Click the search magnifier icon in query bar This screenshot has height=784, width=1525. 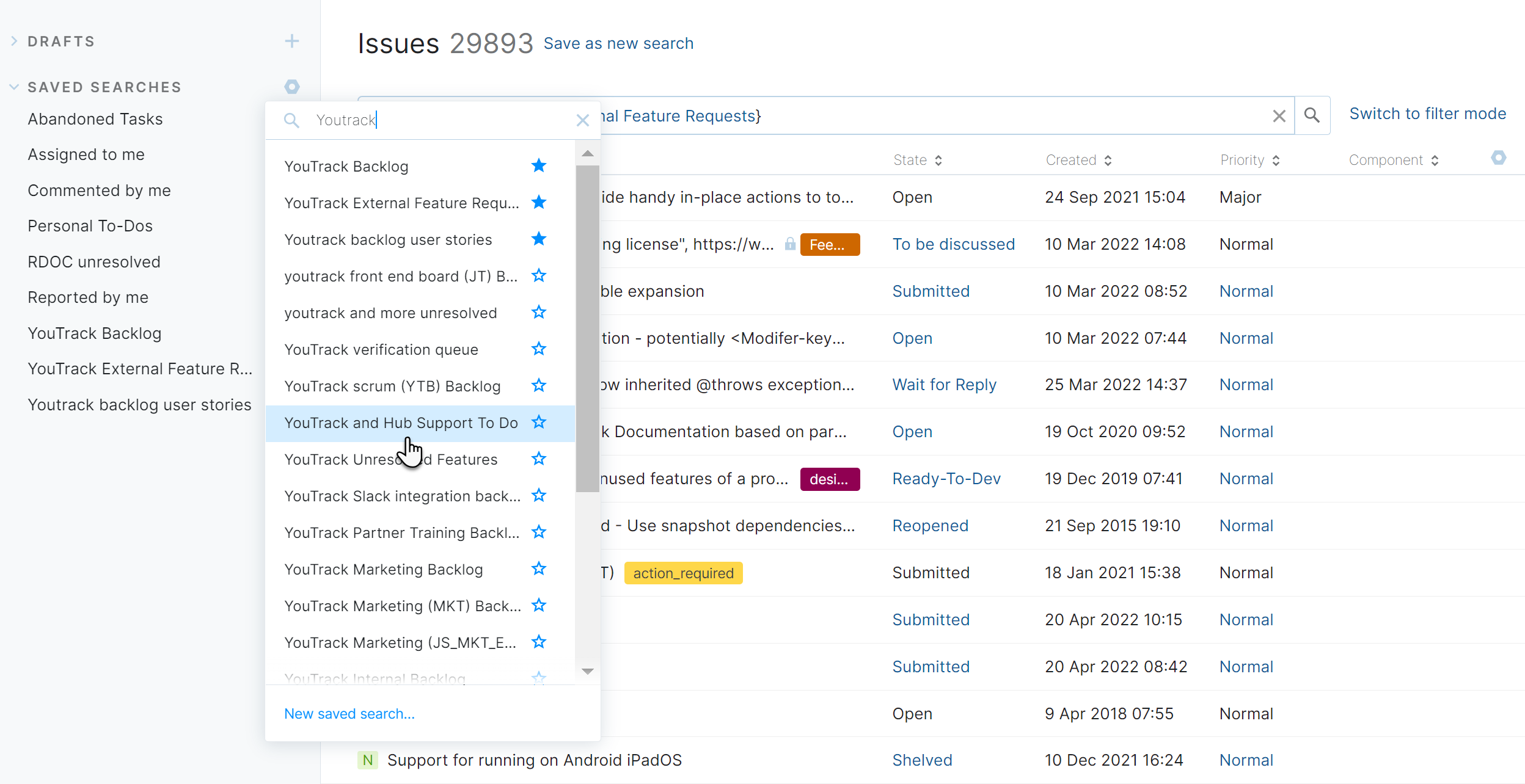pyautogui.click(x=1312, y=115)
